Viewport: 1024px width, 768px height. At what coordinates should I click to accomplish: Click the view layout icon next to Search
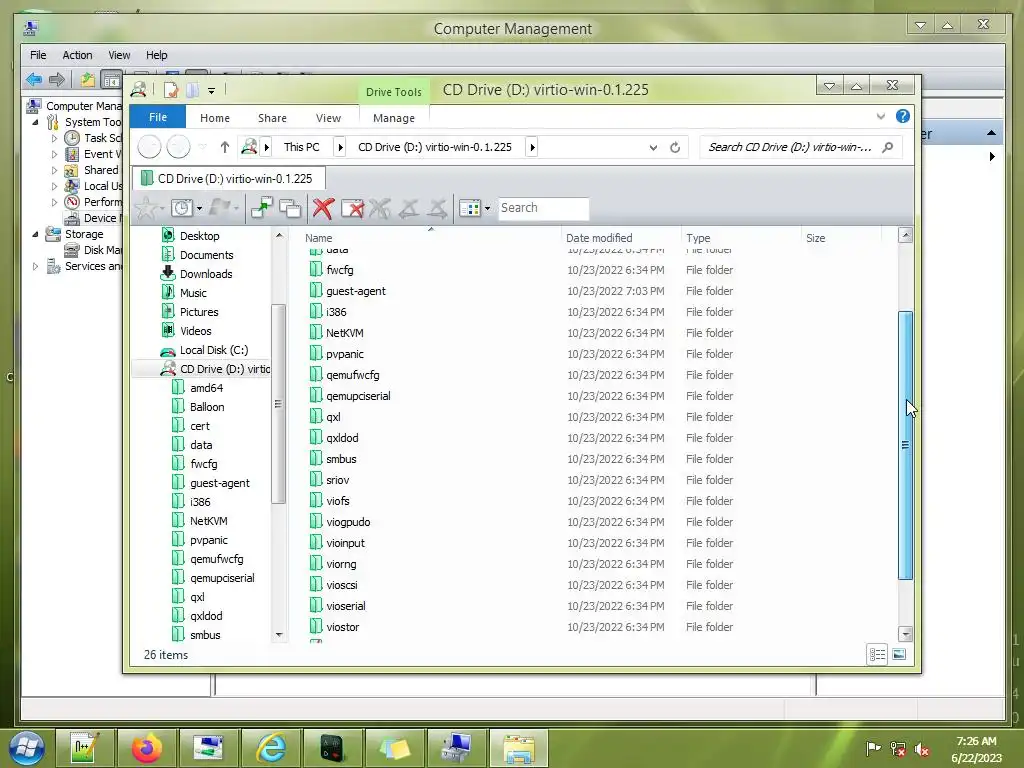(x=470, y=208)
